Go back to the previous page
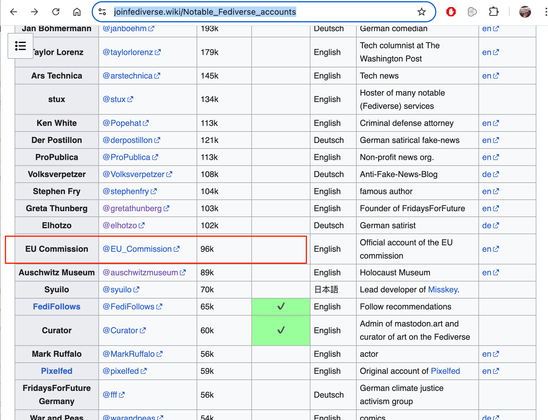Screen dimensions: 548x420 (x=14, y=12)
